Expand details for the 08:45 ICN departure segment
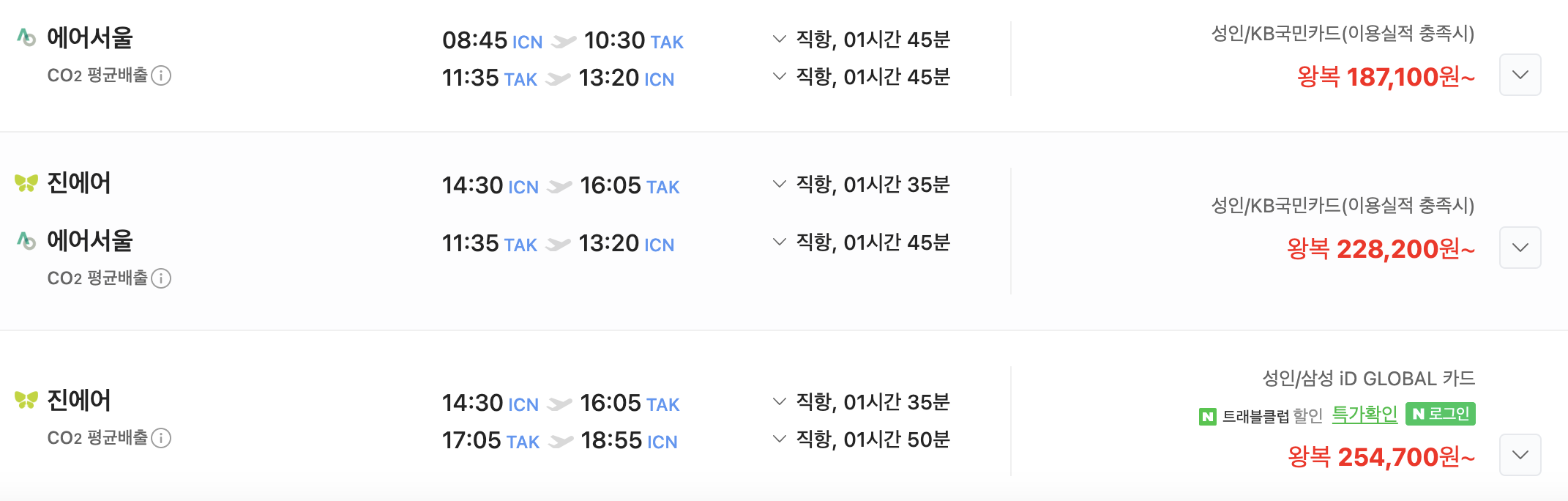 (x=780, y=39)
